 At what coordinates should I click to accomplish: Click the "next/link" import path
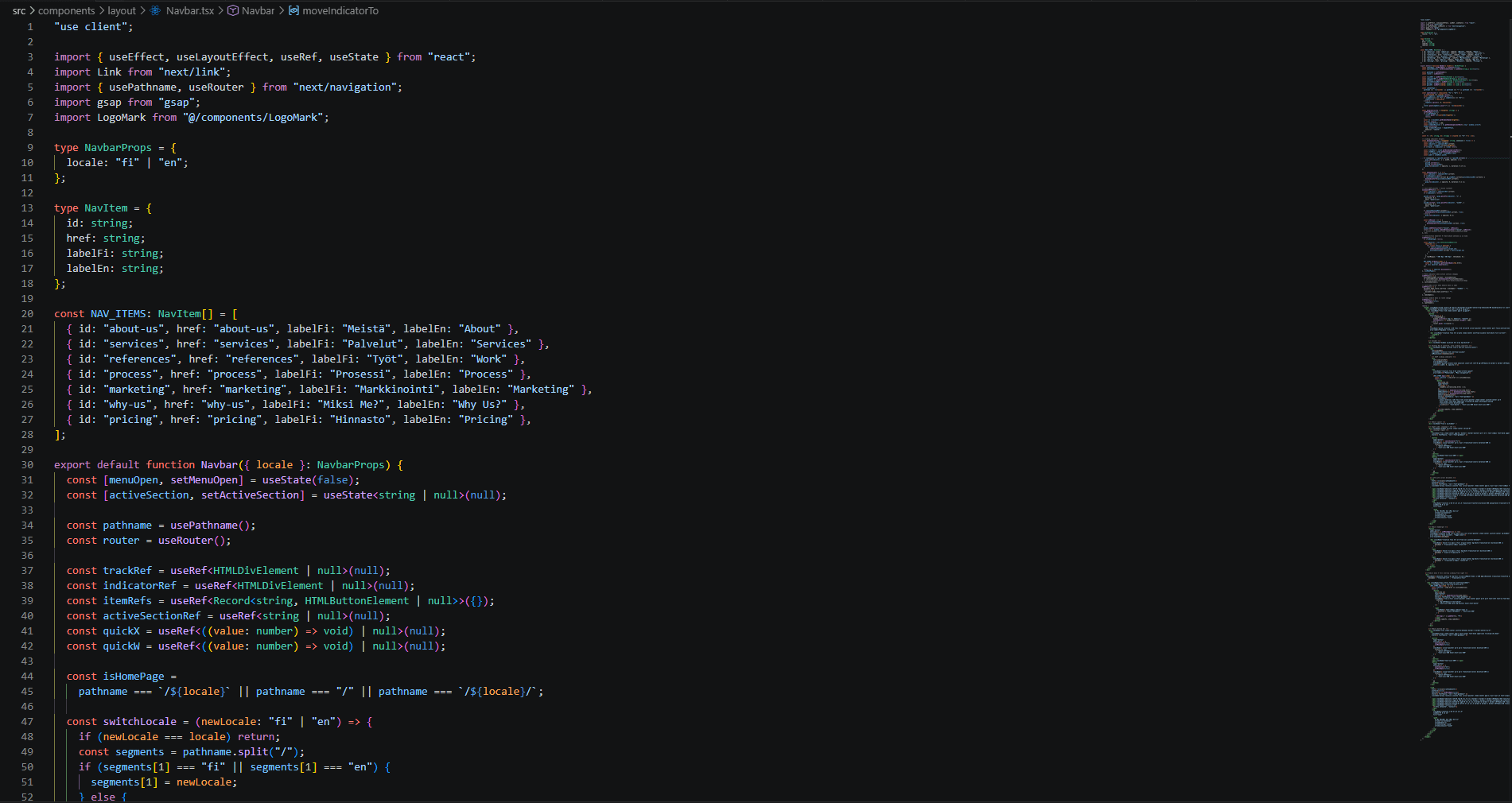click(192, 72)
